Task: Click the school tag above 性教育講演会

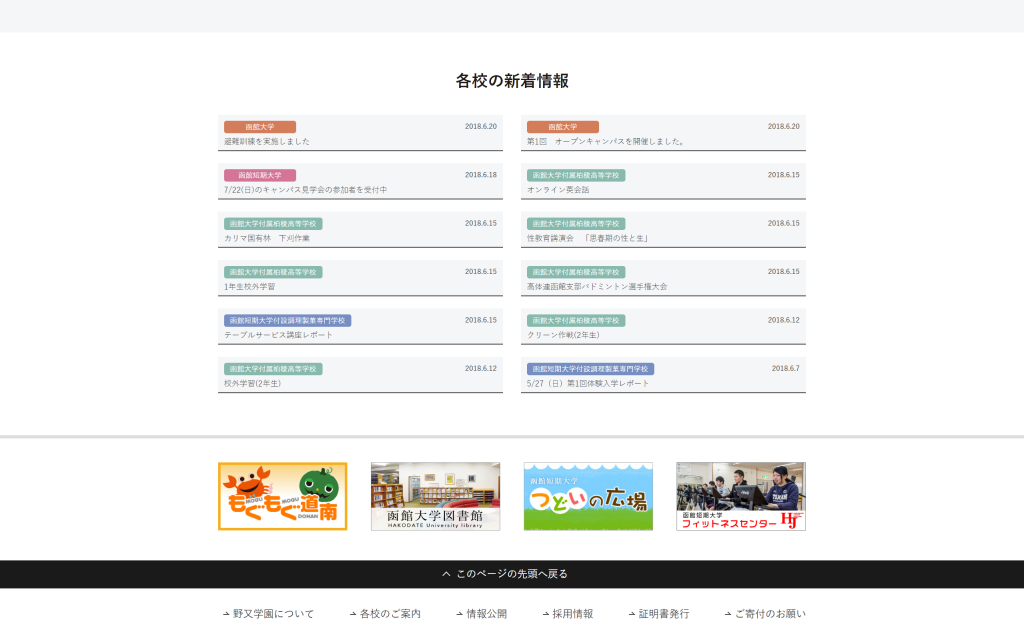Action: tap(576, 223)
